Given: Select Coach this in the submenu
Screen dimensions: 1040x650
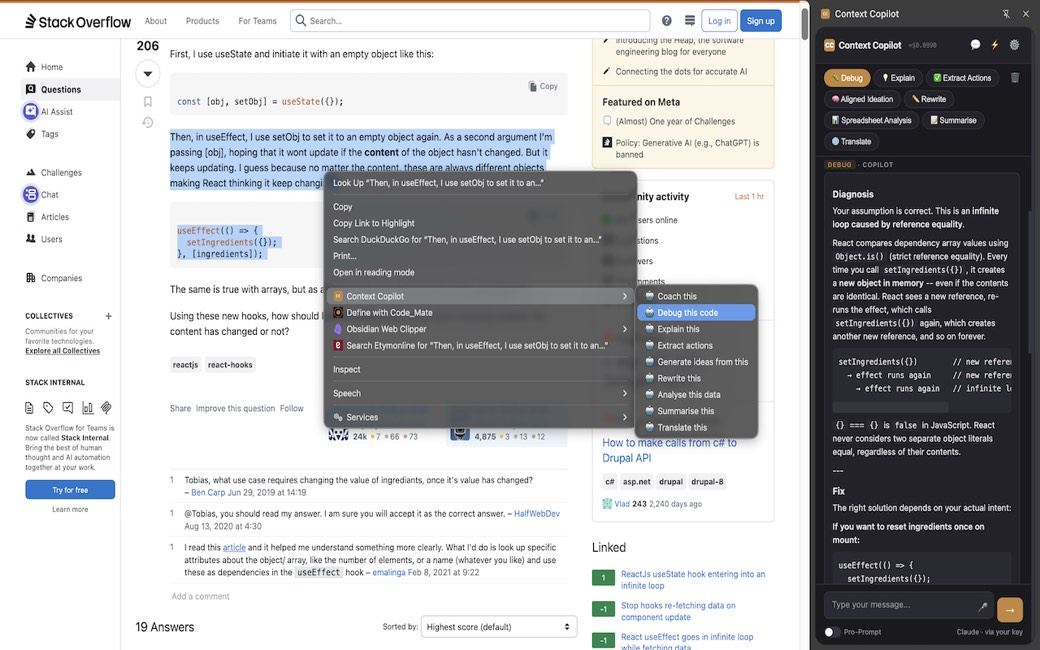Looking at the screenshot, I should tap(696, 296).
